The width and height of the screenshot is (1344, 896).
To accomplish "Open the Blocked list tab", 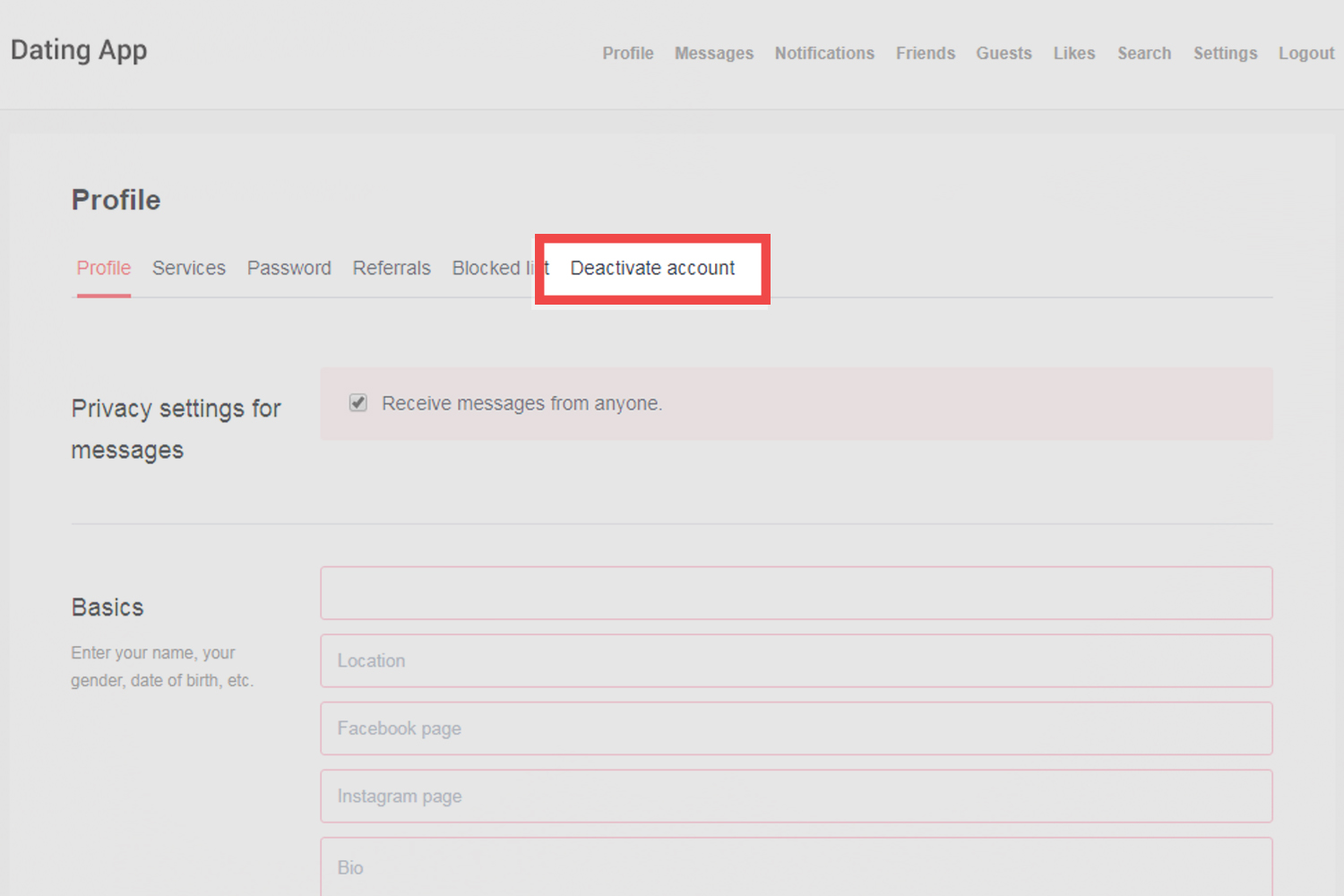I will 491,268.
